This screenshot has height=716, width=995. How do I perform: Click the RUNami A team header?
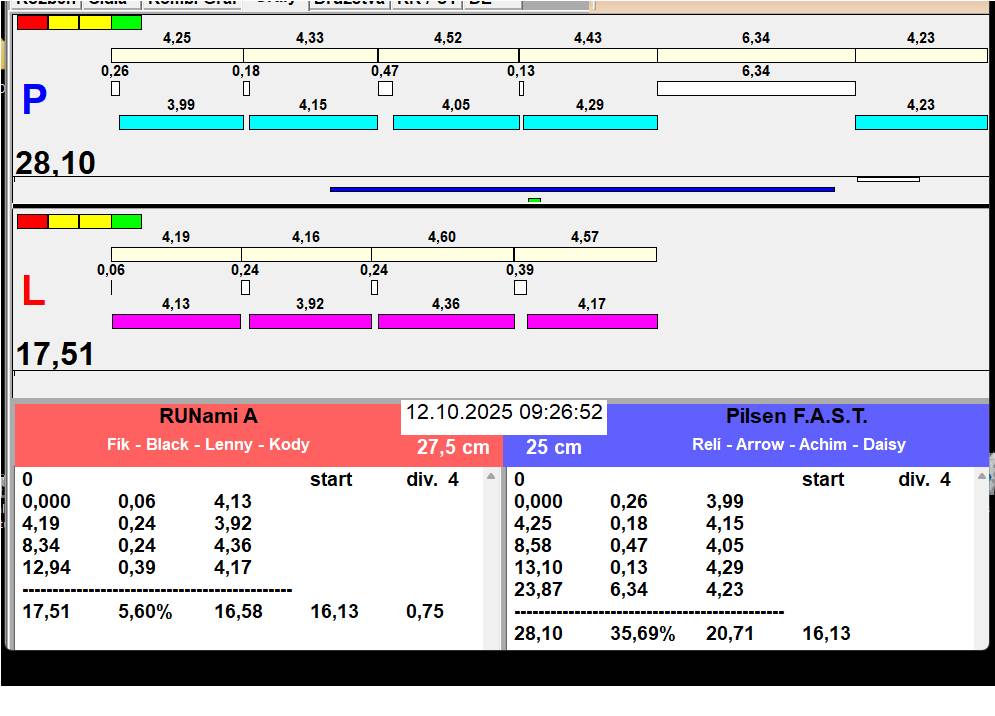pyautogui.click(x=208, y=417)
